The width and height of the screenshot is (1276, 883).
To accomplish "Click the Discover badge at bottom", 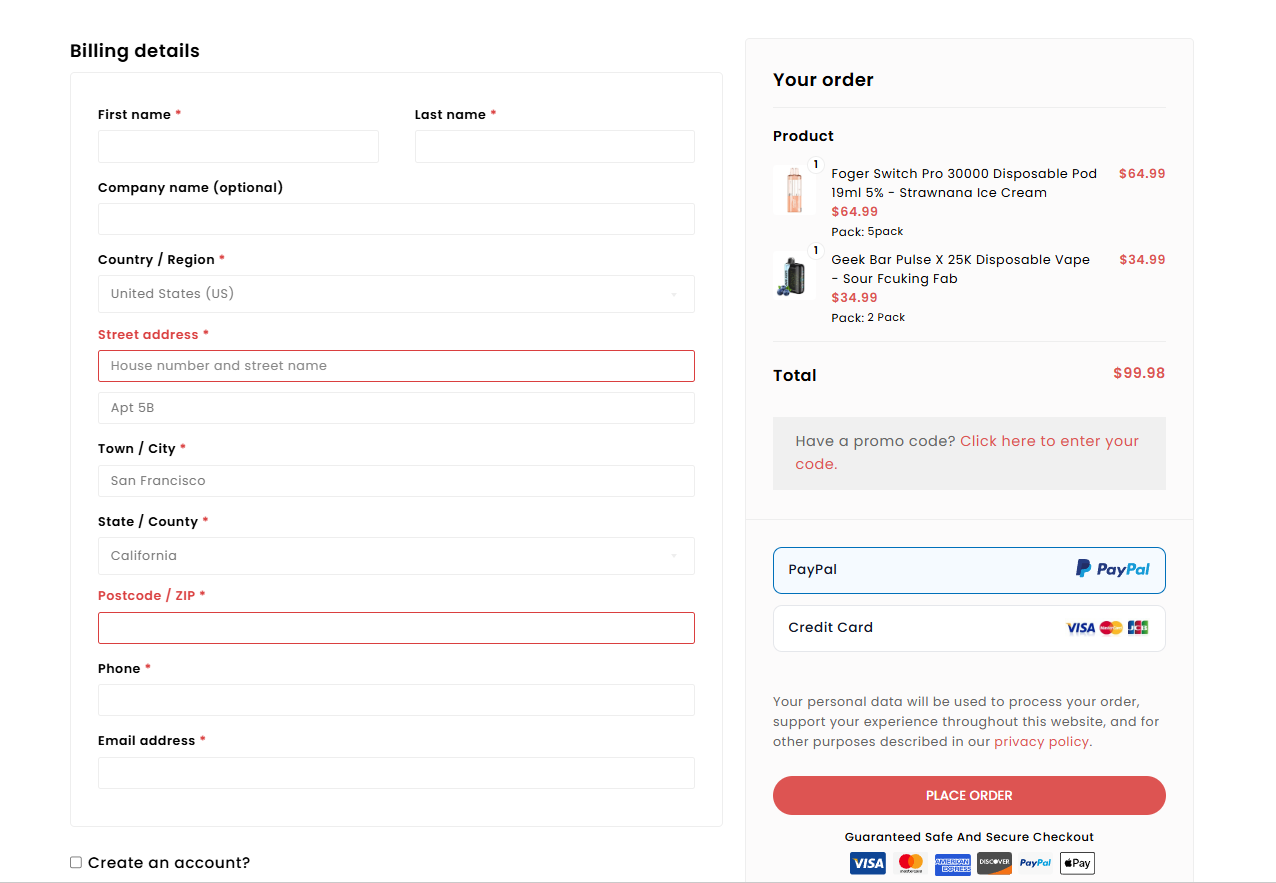I will coord(994,863).
